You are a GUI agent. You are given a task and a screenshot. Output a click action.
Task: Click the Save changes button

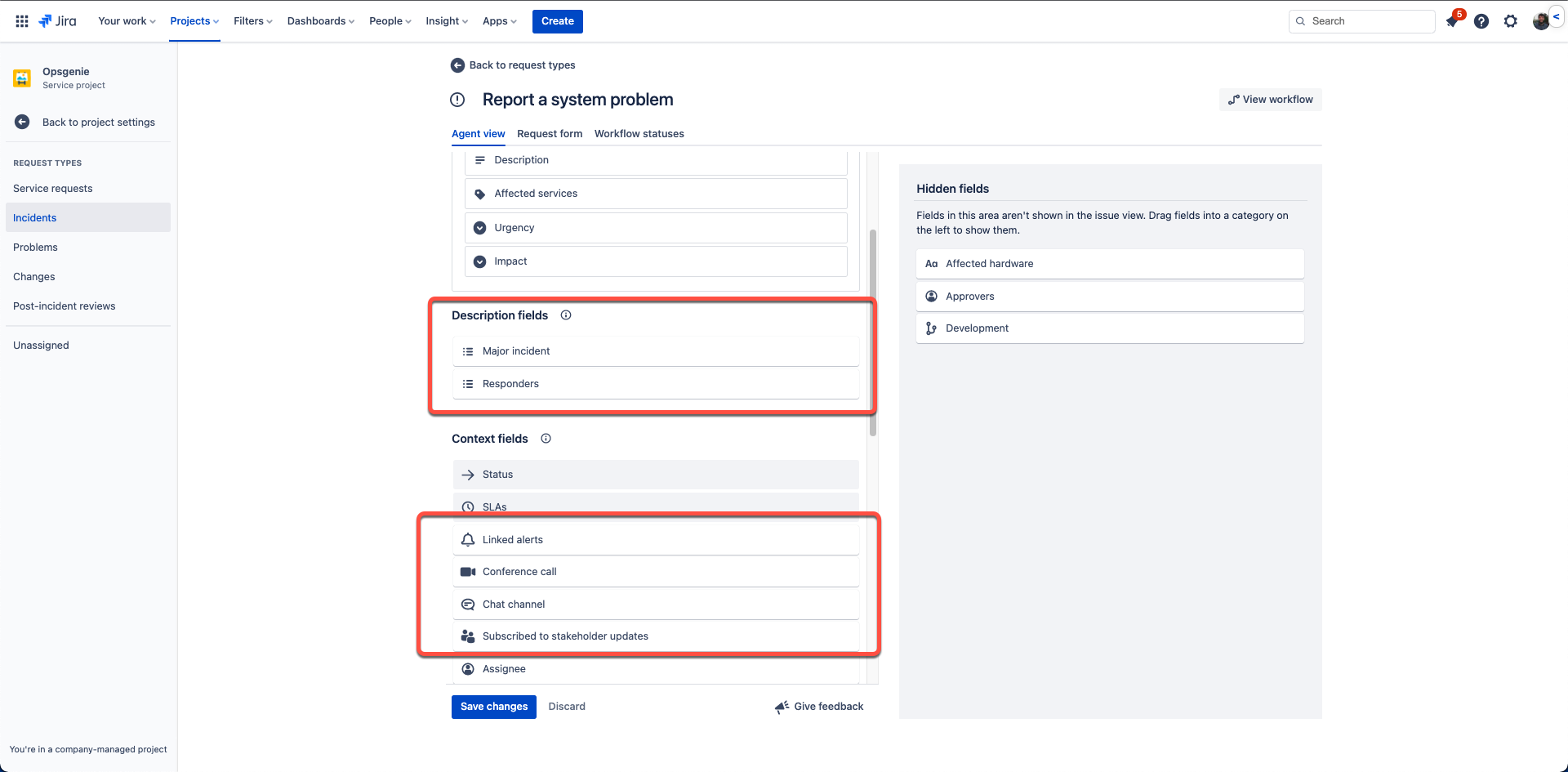493,706
